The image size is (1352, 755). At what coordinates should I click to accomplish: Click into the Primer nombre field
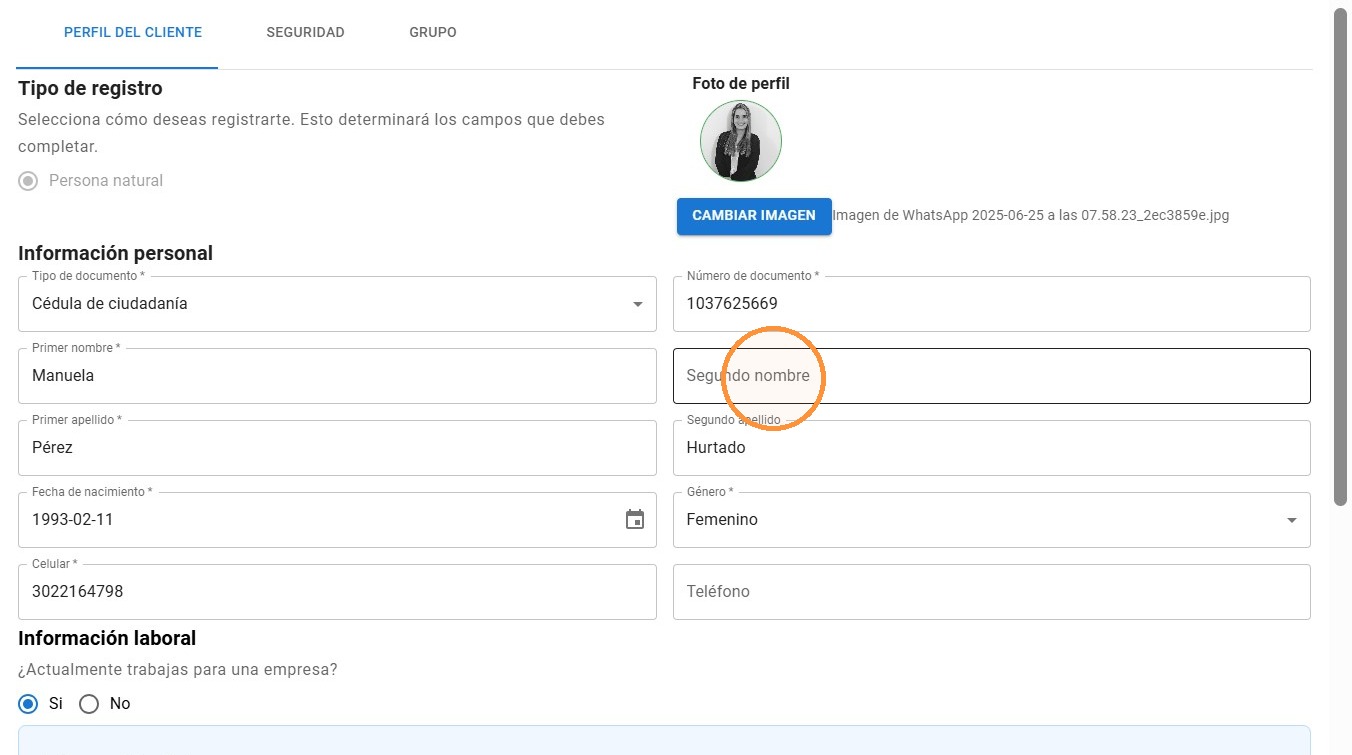click(x=337, y=376)
